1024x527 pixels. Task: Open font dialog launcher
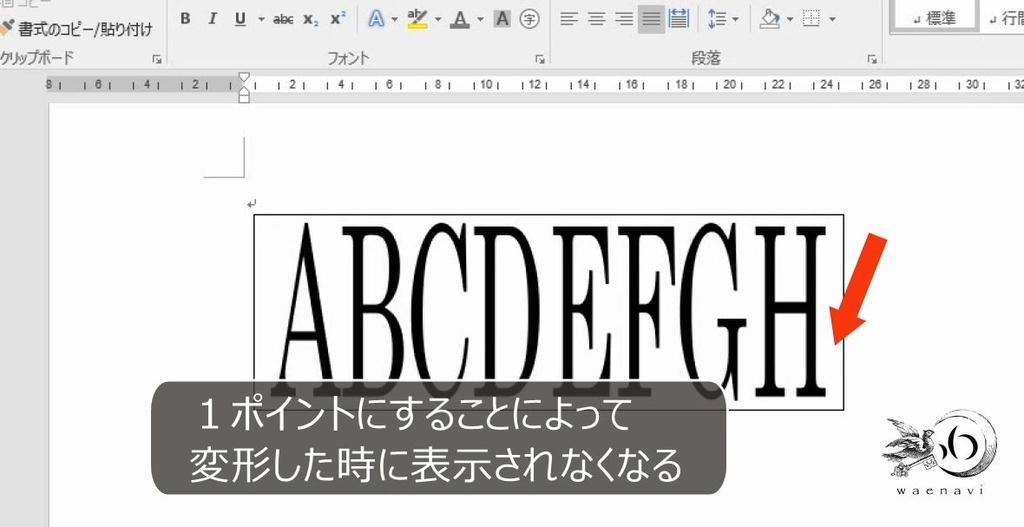coord(540,59)
